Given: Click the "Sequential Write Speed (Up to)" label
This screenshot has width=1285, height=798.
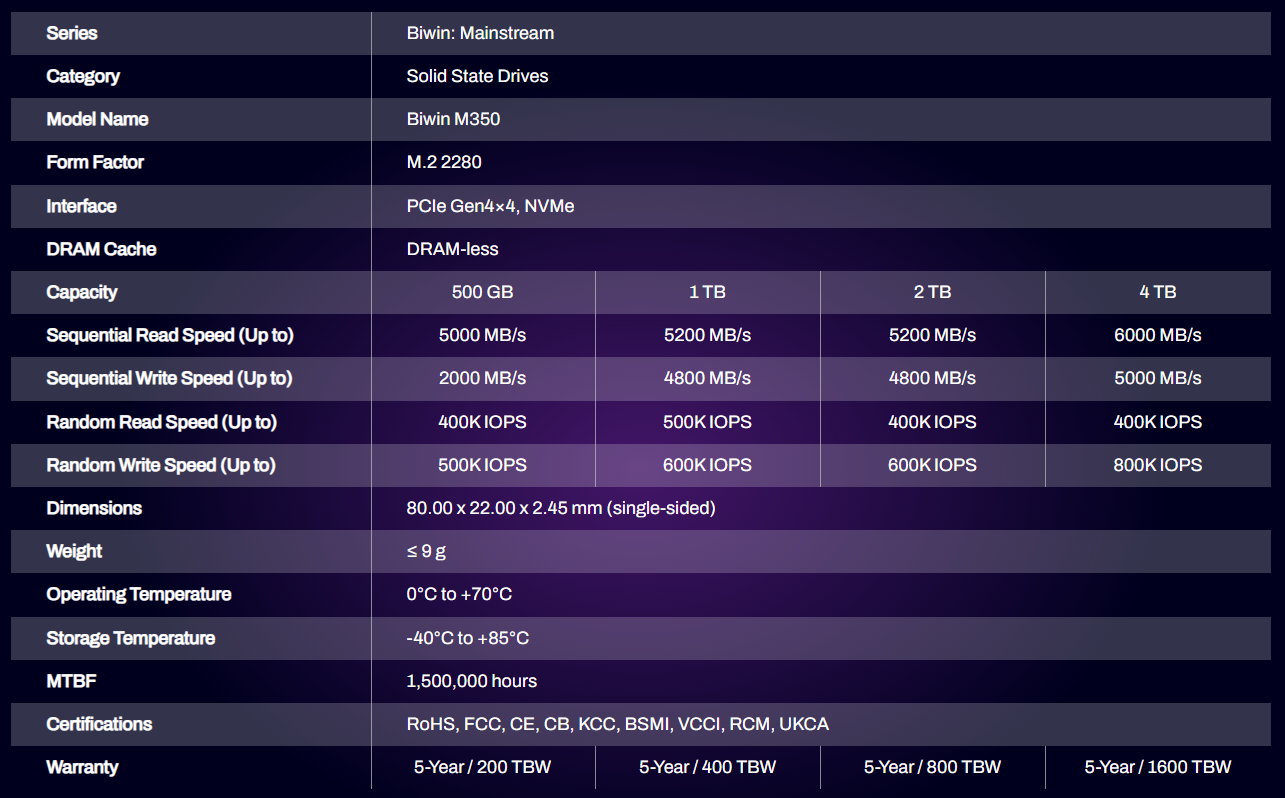Looking at the screenshot, I should pos(170,378).
